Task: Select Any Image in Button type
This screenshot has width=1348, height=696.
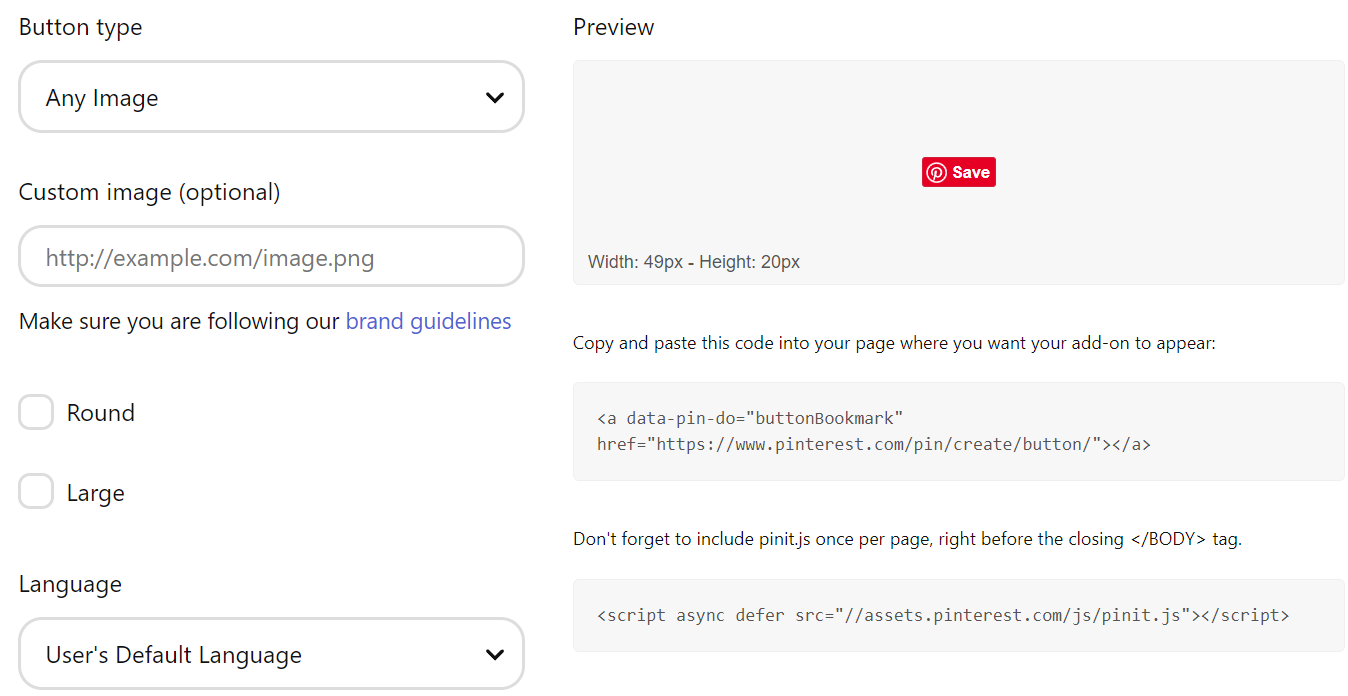Action: [x=271, y=97]
